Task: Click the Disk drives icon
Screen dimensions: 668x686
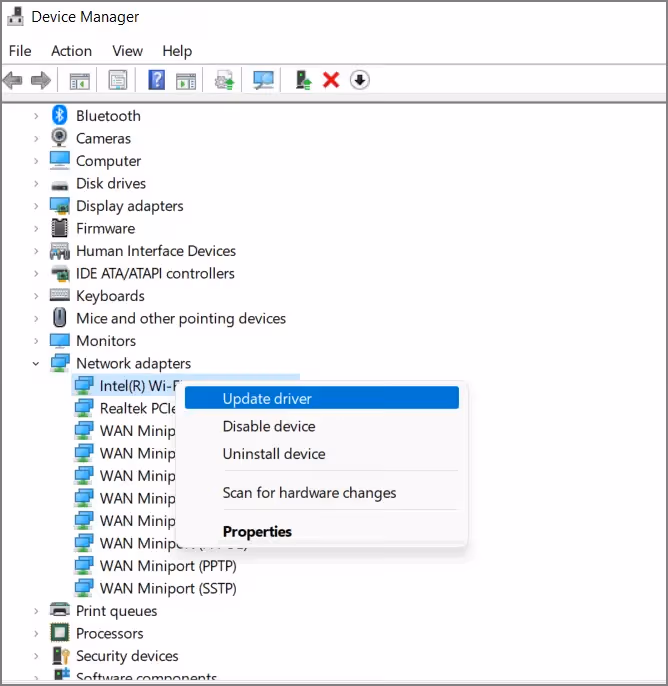Action: point(59,186)
